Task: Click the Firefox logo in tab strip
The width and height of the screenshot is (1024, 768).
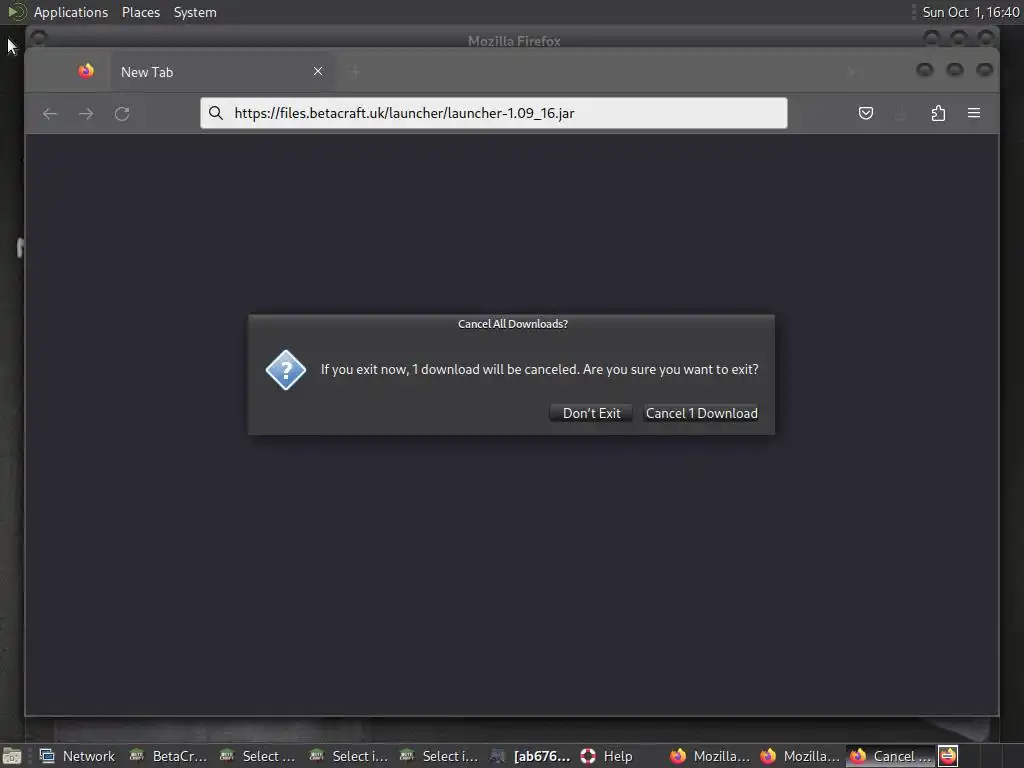Action: [86, 71]
